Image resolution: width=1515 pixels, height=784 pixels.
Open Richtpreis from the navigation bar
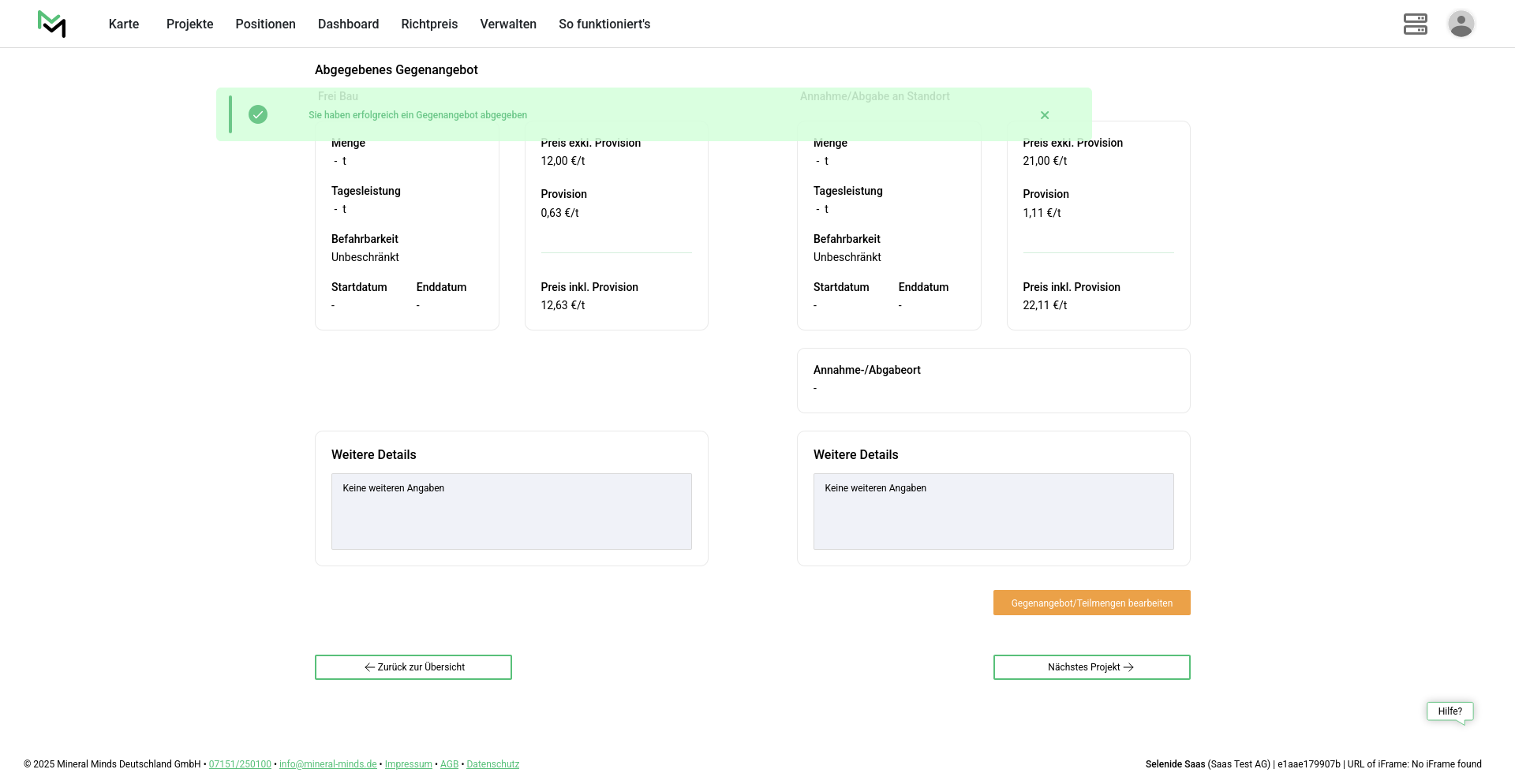(x=429, y=24)
